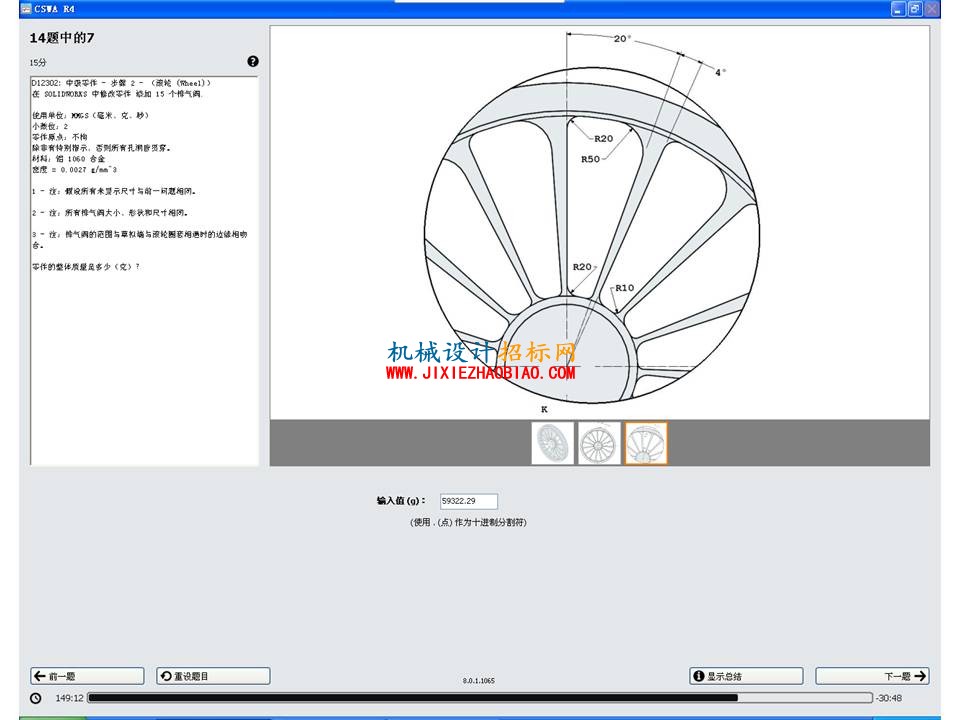This screenshot has height=720, width=960.
Task: Restore down the CSWA R4 window
Action: click(915, 9)
